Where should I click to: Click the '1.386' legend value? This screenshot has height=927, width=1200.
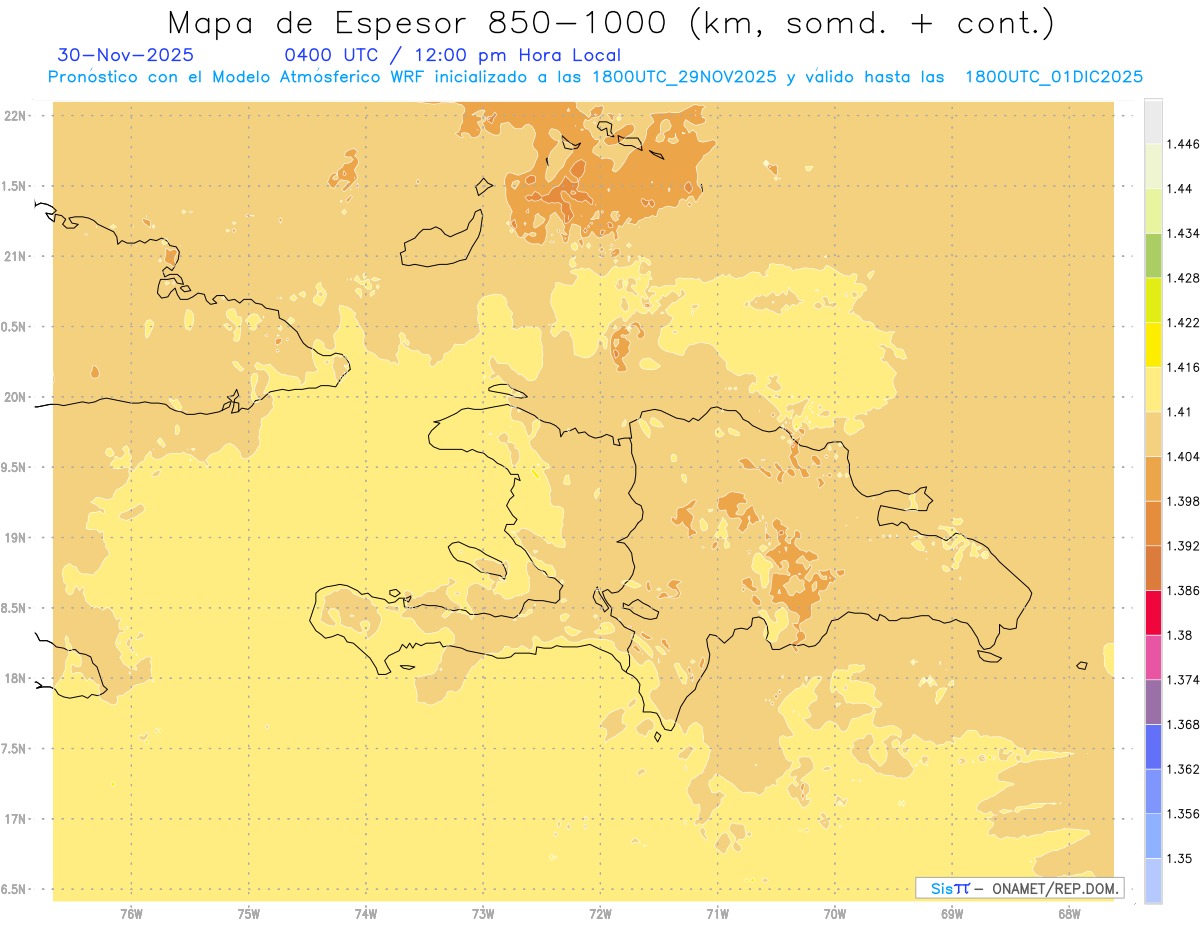coord(1184,590)
